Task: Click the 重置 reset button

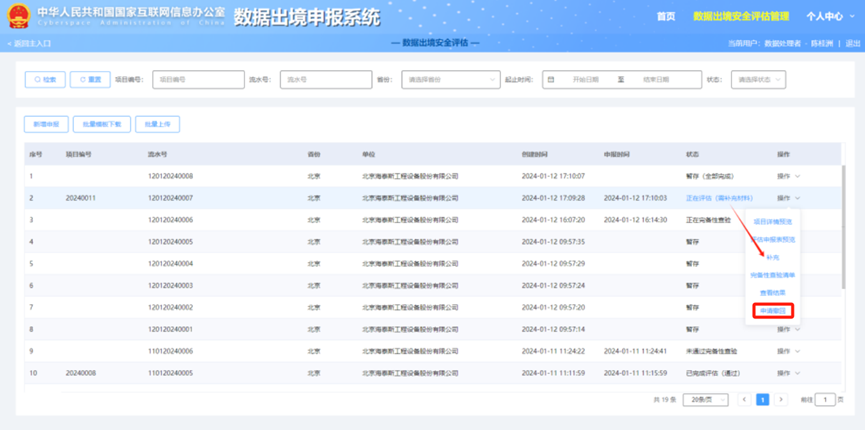Action: (90, 79)
